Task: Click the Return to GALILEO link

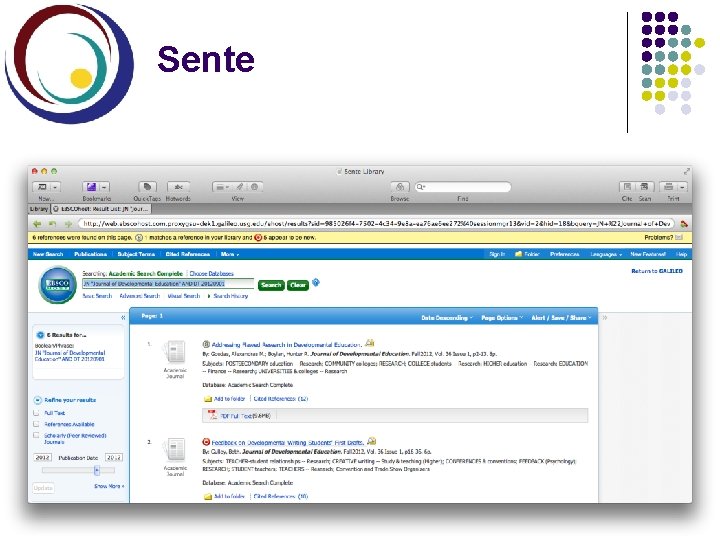Action: click(x=657, y=271)
